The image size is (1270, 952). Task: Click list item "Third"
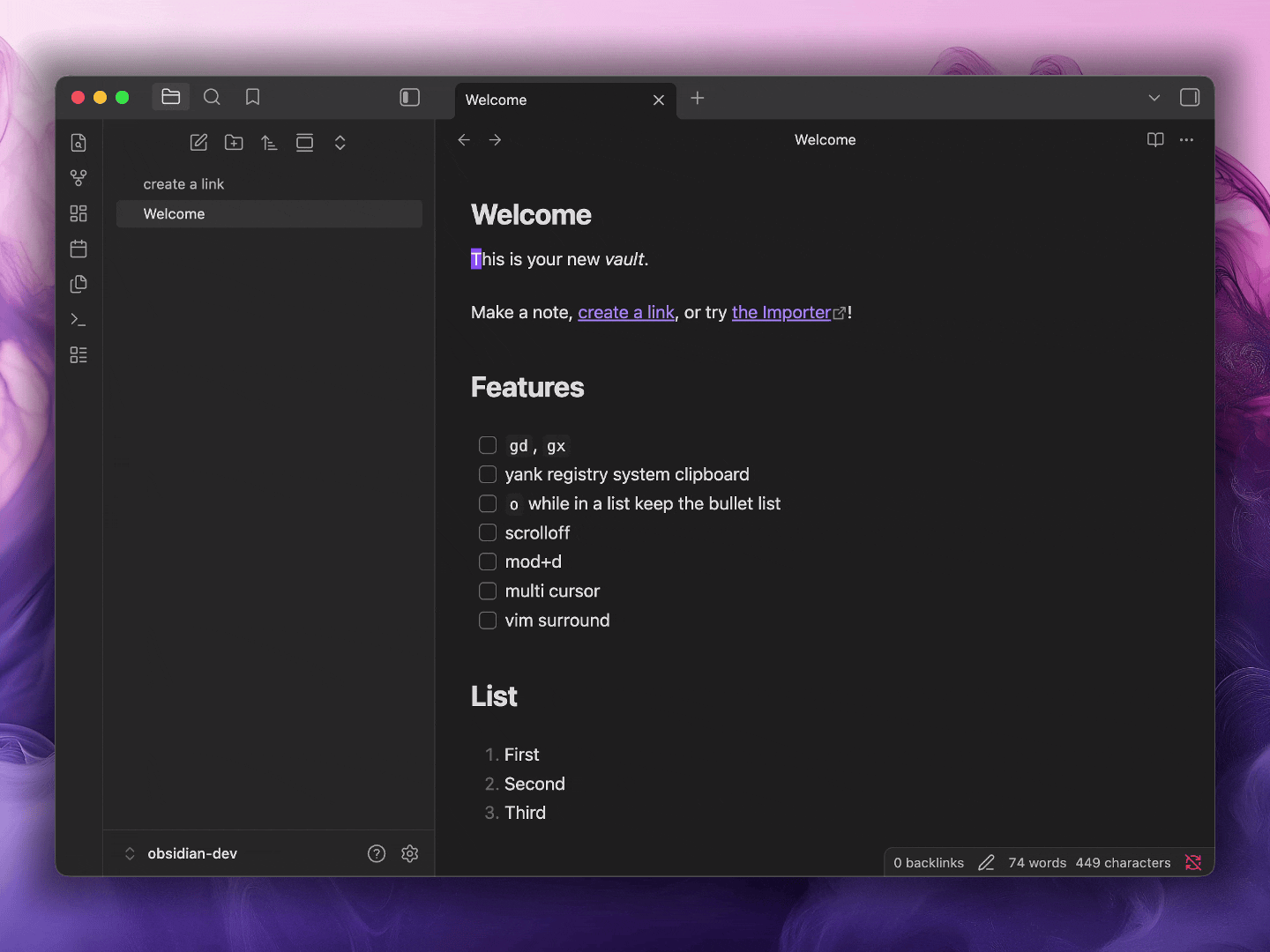click(x=525, y=814)
